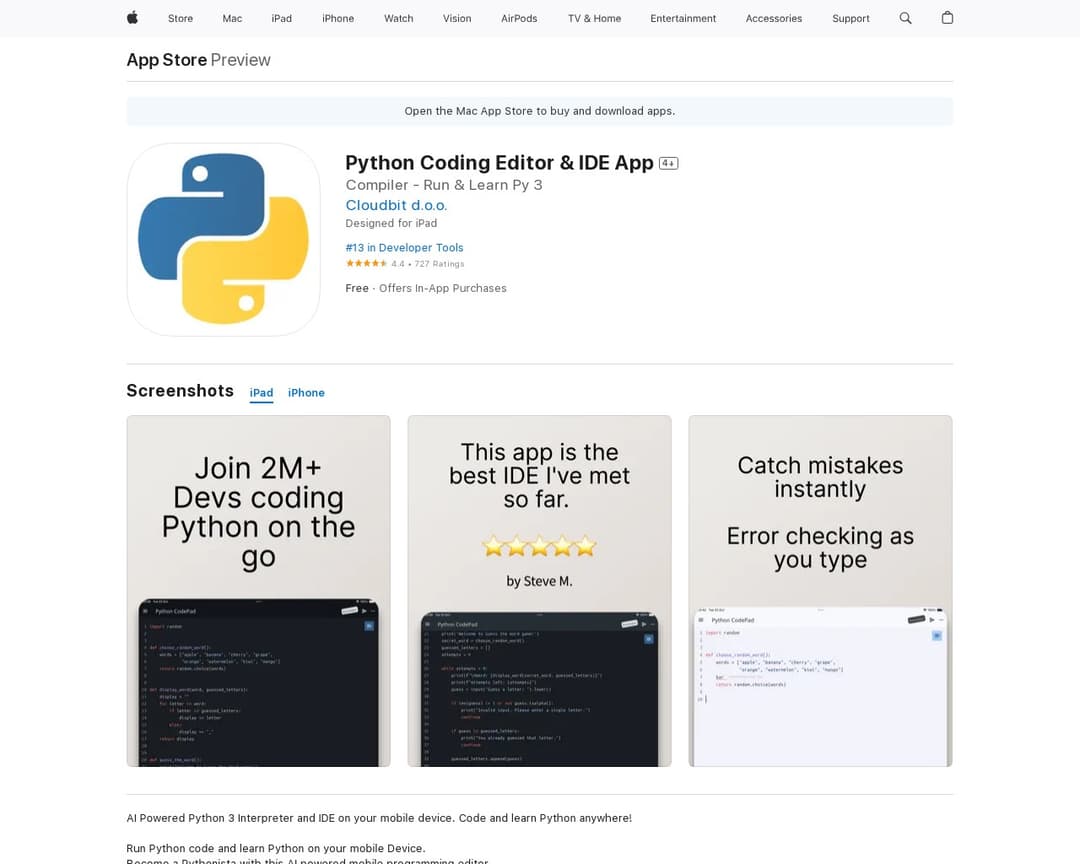Open 'best IDE I've met' screenshot
This screenshot has height=864, width=1080.
point(539,591)
